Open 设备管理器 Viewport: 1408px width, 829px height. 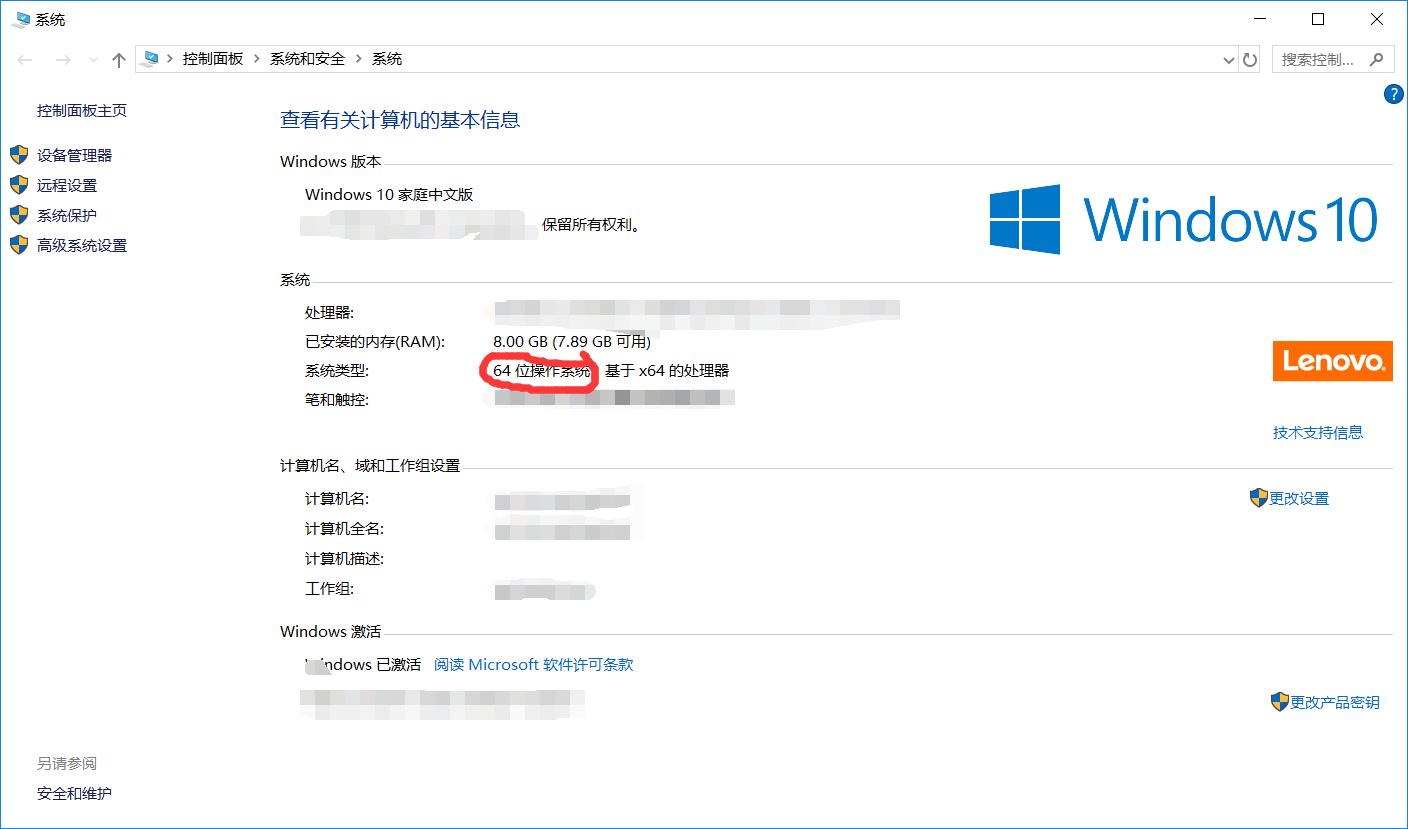74,155
